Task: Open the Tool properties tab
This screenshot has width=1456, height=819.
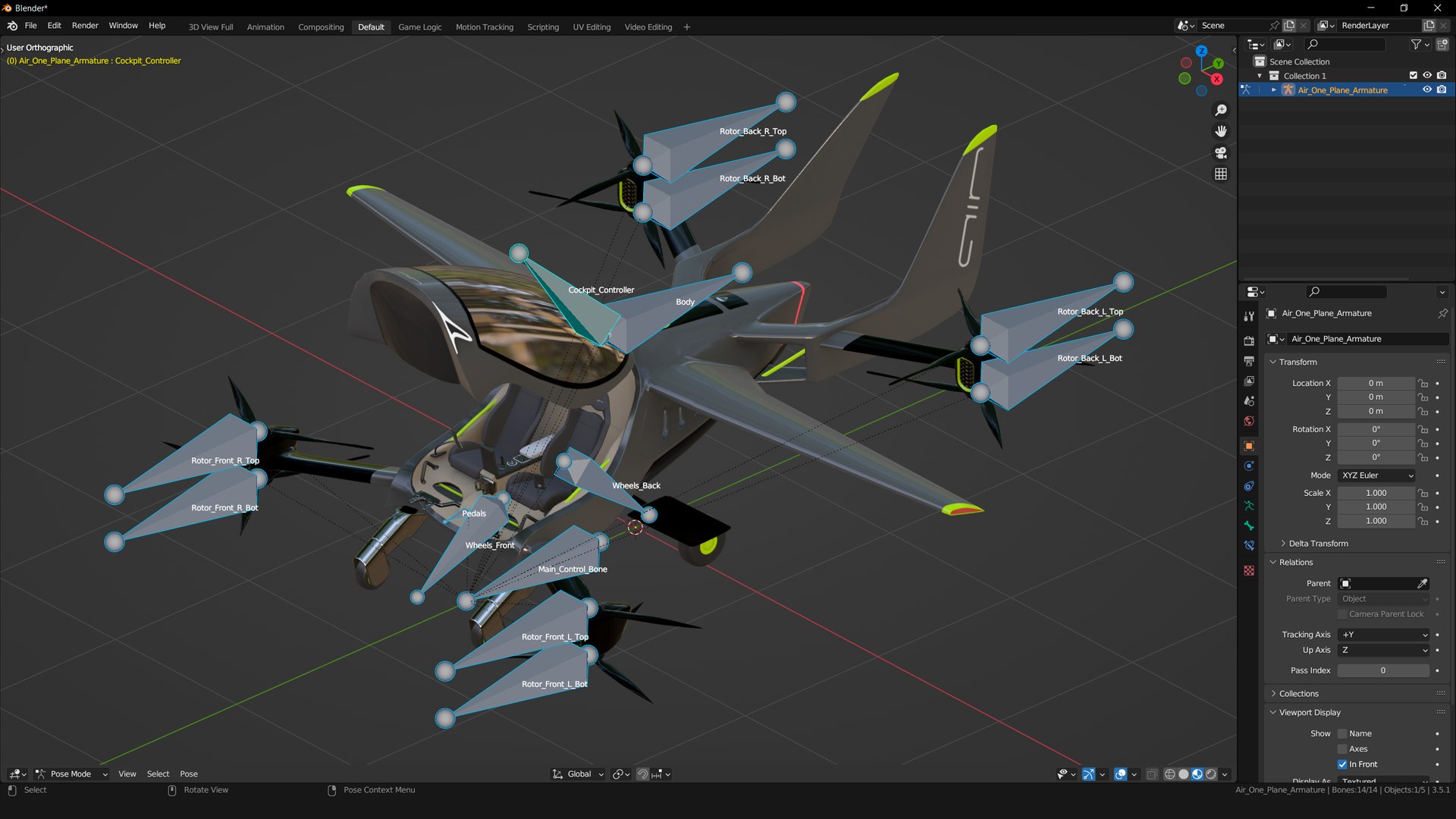Action: click(1249, 316)
